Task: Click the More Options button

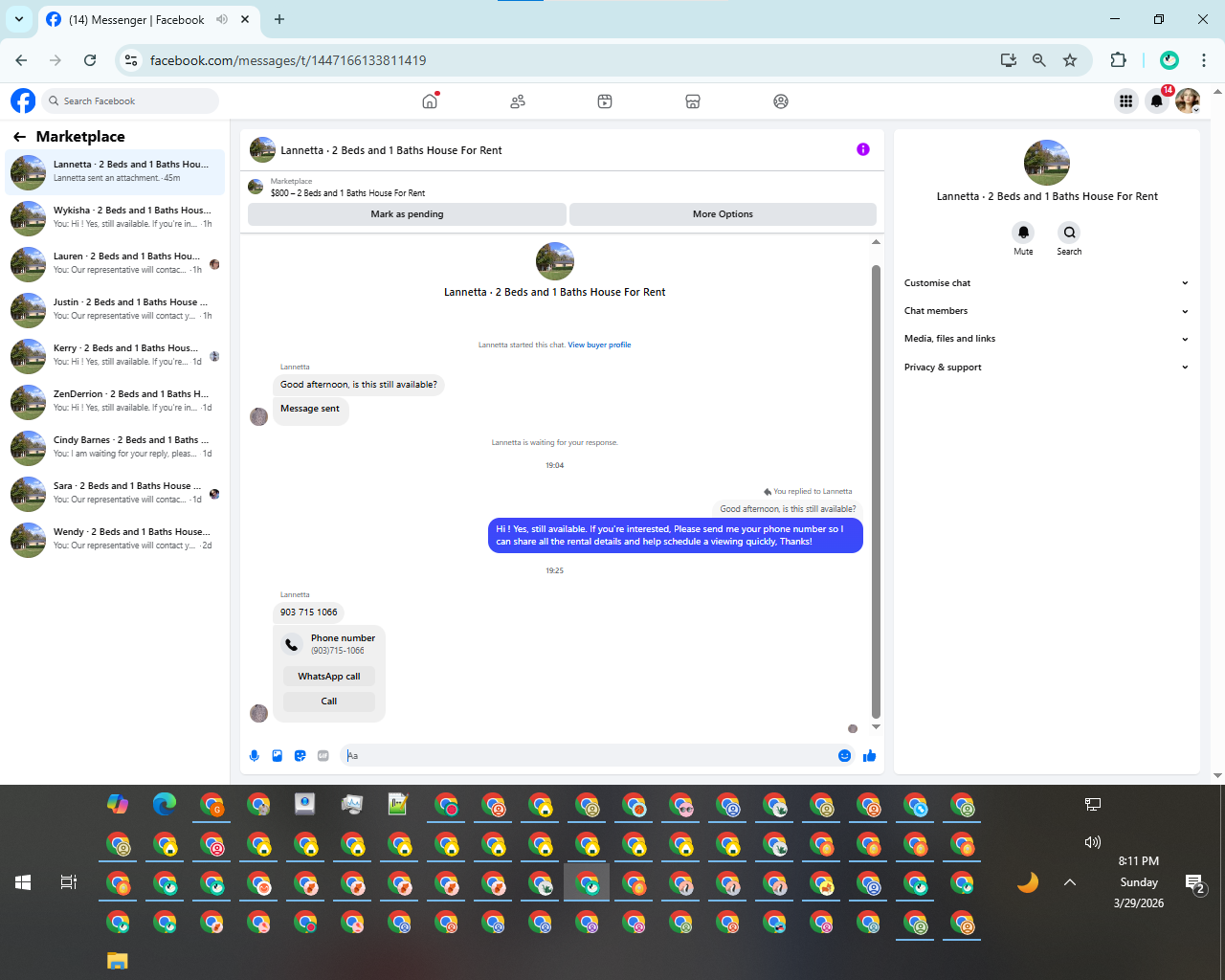Action: click(723, 214)
